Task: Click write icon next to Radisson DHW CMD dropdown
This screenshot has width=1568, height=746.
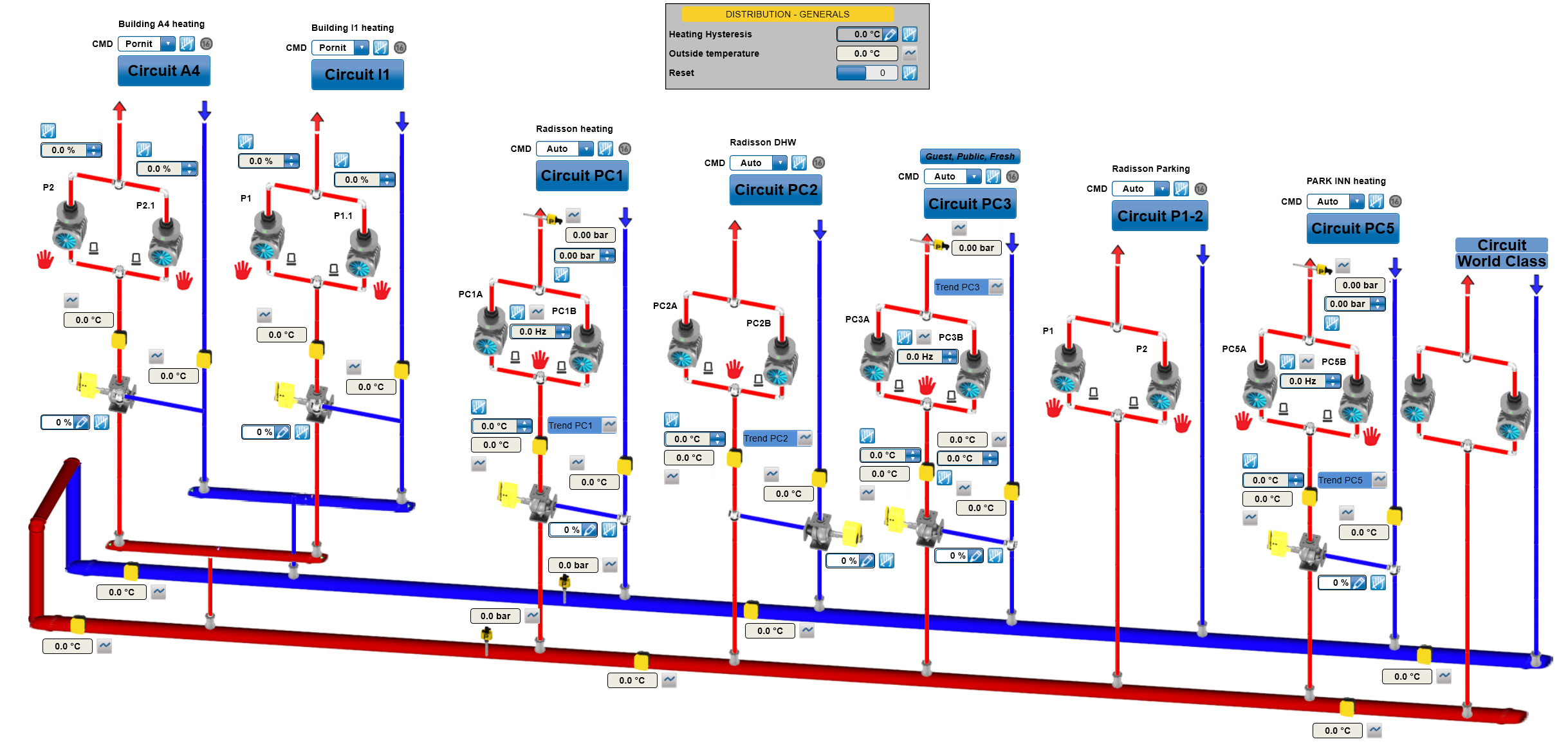Action: [799, 163]
